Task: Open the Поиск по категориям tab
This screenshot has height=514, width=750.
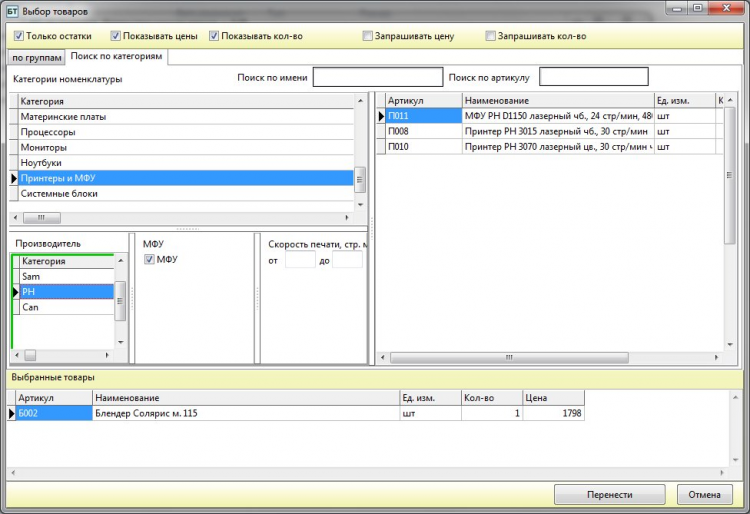Action: [x=116, y=56]
